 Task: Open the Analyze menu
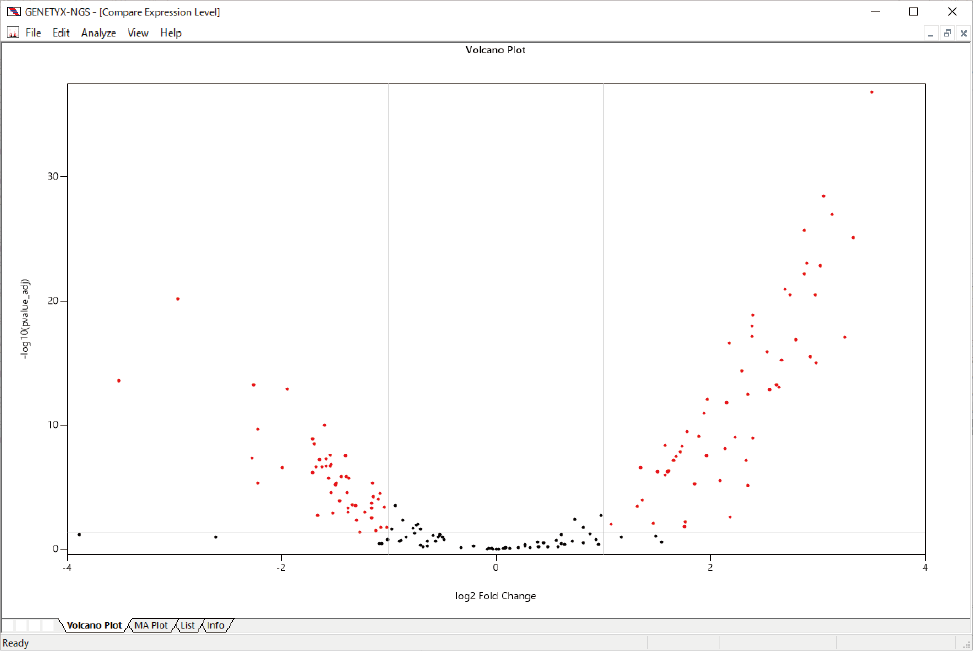(x=98, y=33)
